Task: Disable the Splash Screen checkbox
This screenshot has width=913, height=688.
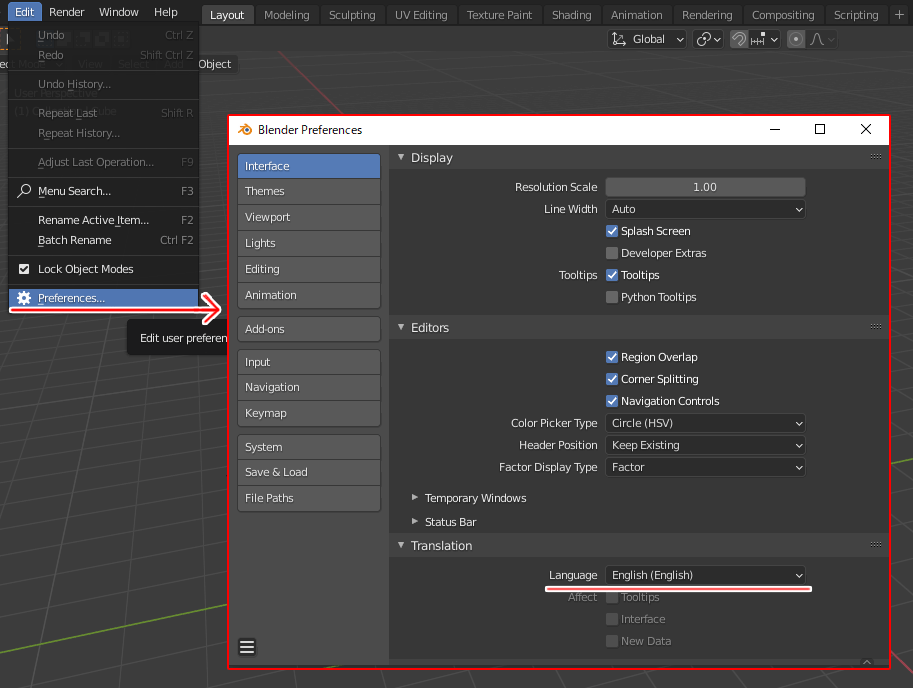Action: (612, 231)
